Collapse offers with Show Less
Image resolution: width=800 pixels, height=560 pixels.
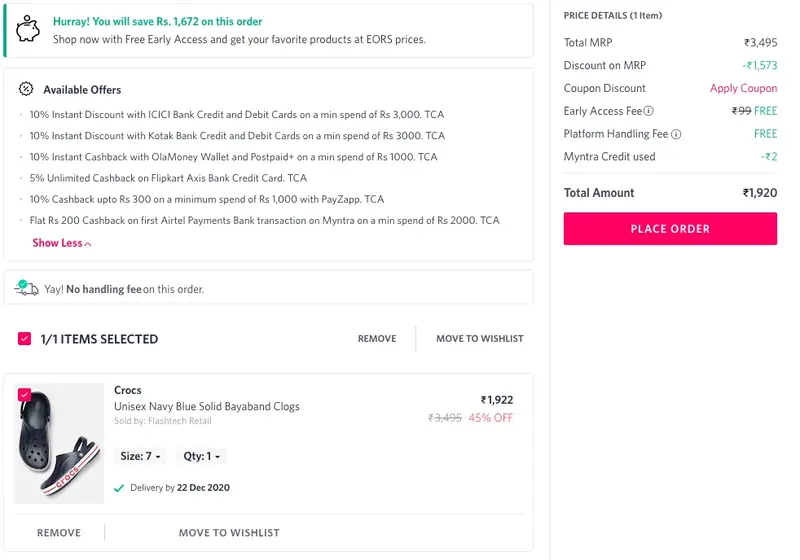coord(61,243)
